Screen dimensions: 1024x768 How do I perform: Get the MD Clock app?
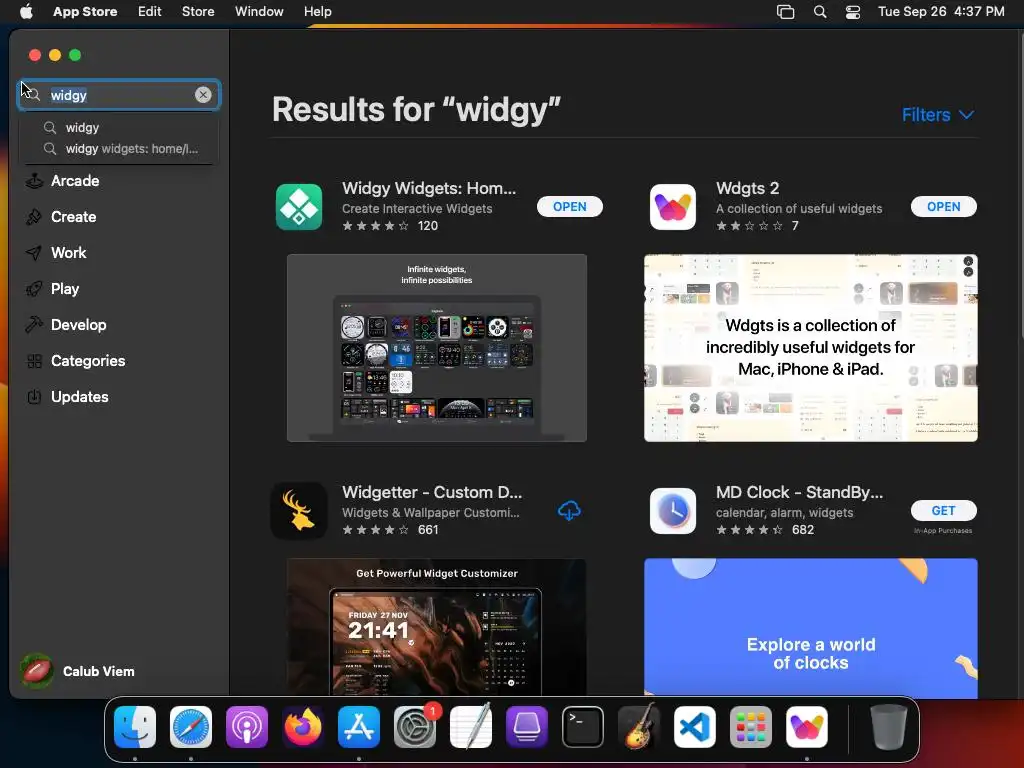point(944,511)
